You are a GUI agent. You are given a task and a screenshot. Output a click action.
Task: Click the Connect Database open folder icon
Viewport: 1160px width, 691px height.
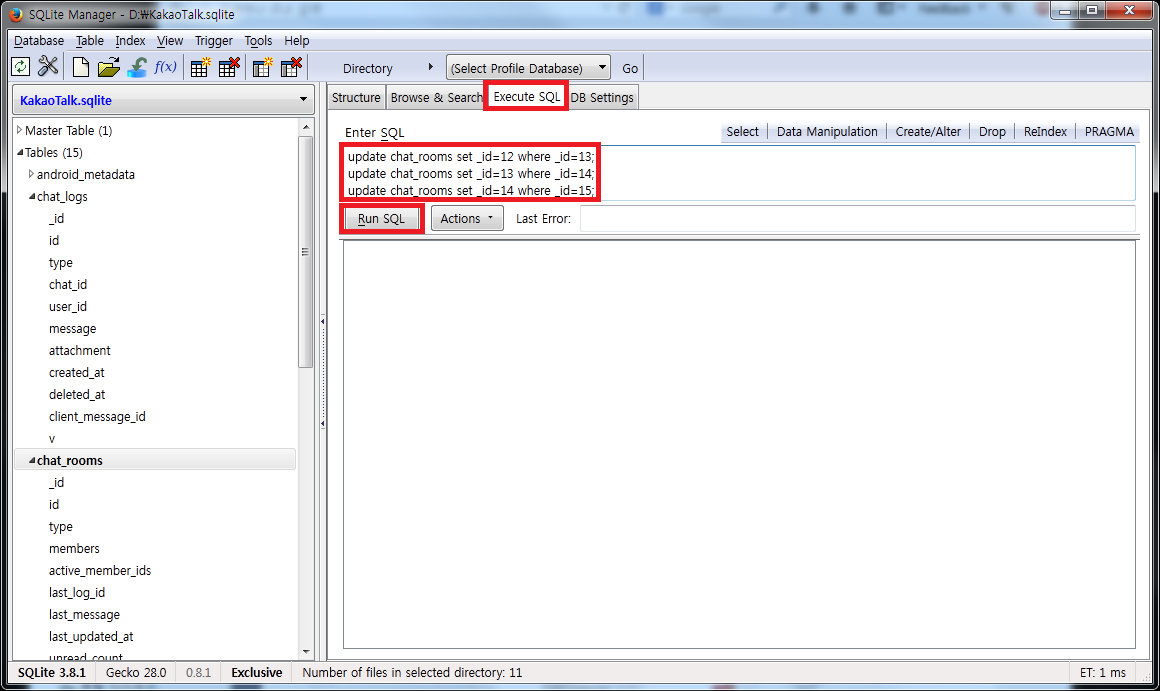click(109, 67)
